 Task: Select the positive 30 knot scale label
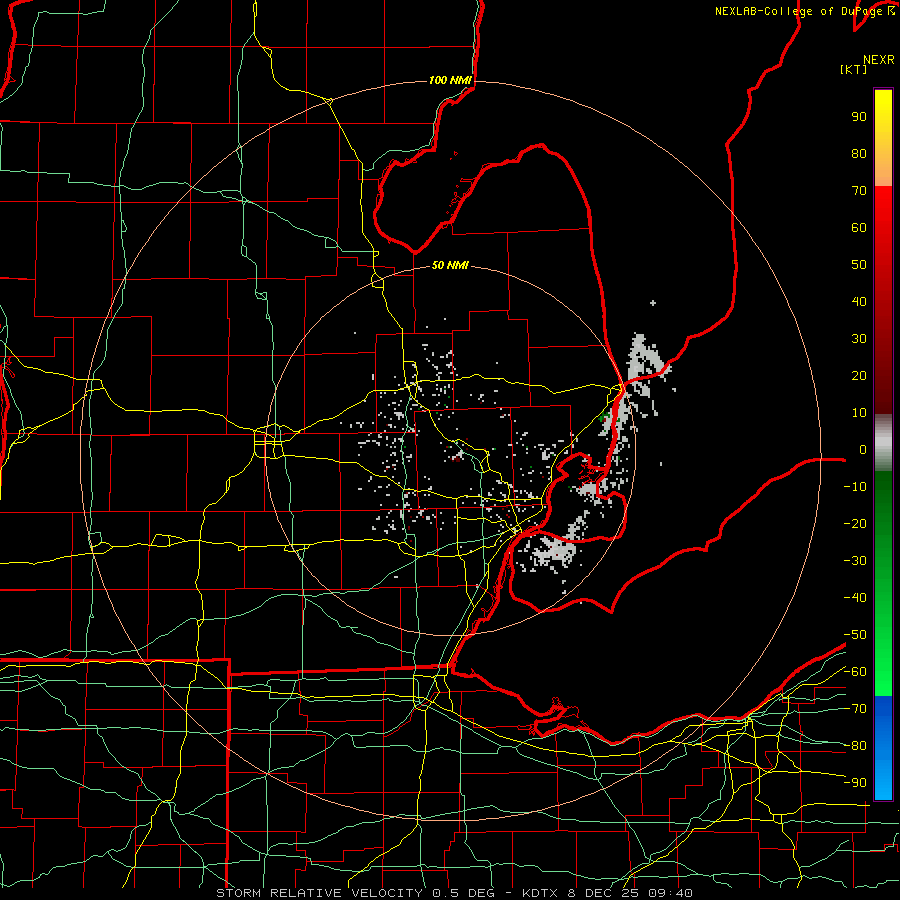(x=859, y=339)
